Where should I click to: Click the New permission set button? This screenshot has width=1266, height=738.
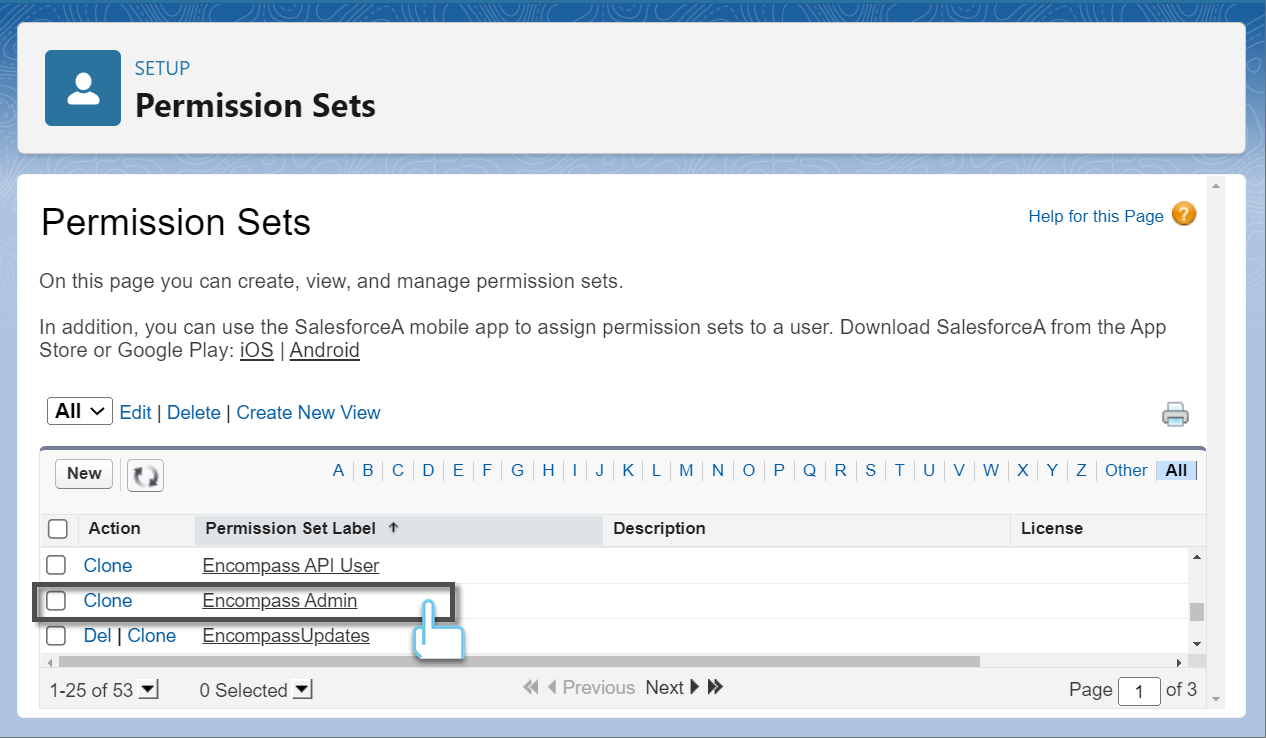pos(84,474)
